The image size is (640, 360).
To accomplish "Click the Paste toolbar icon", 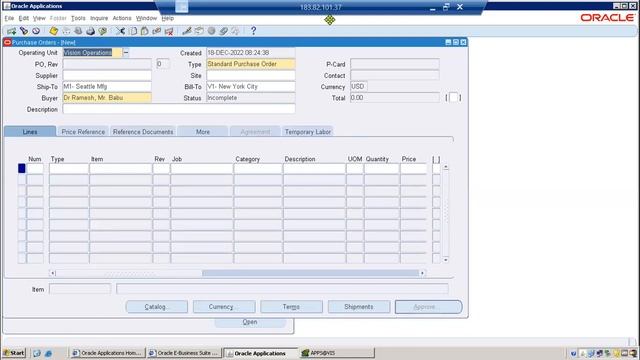I will 144,31.
